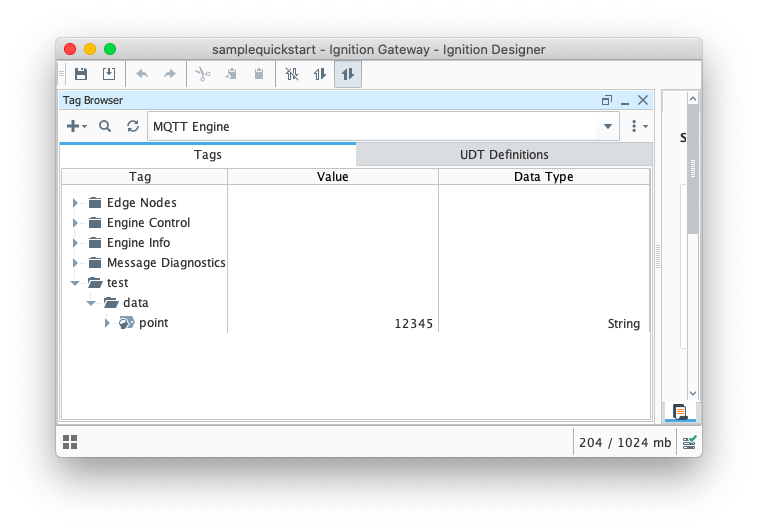Click the document panel icon at bottom right
The height and width of the screenshot is (531, 758).
coord(680,412)
